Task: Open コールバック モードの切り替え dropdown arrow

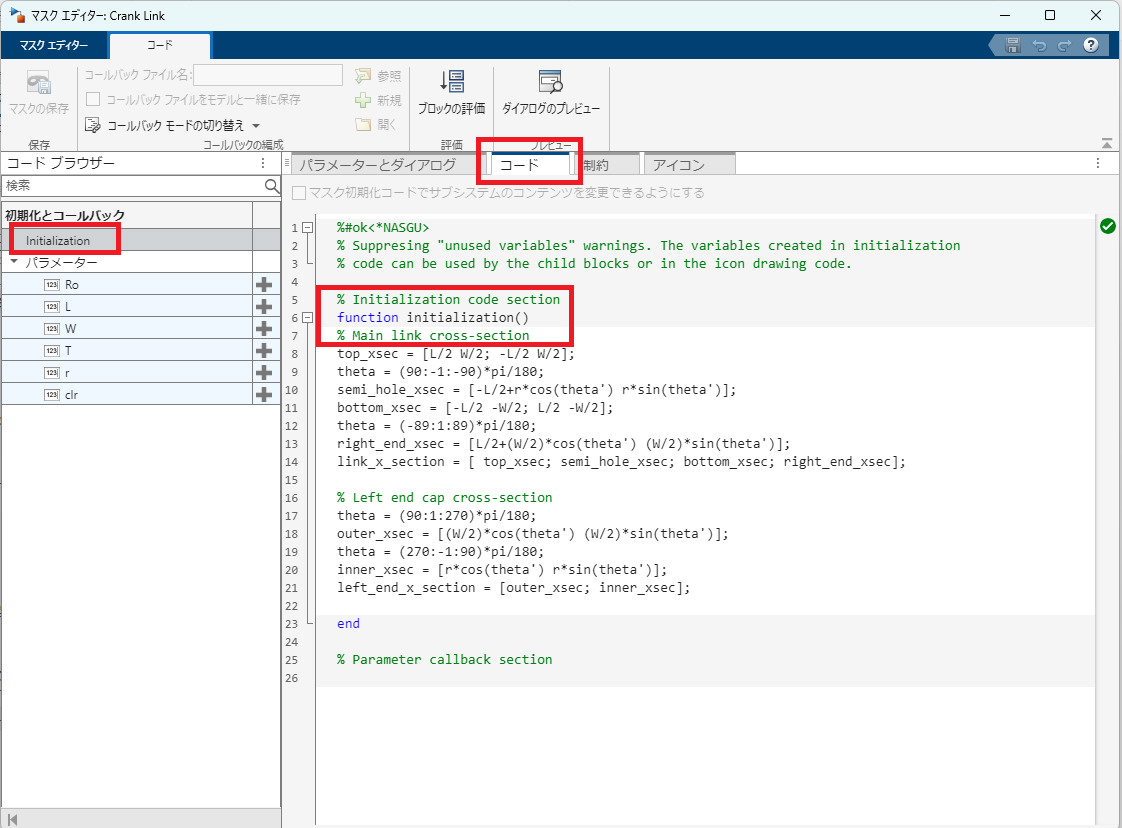Action: (256, 126)
